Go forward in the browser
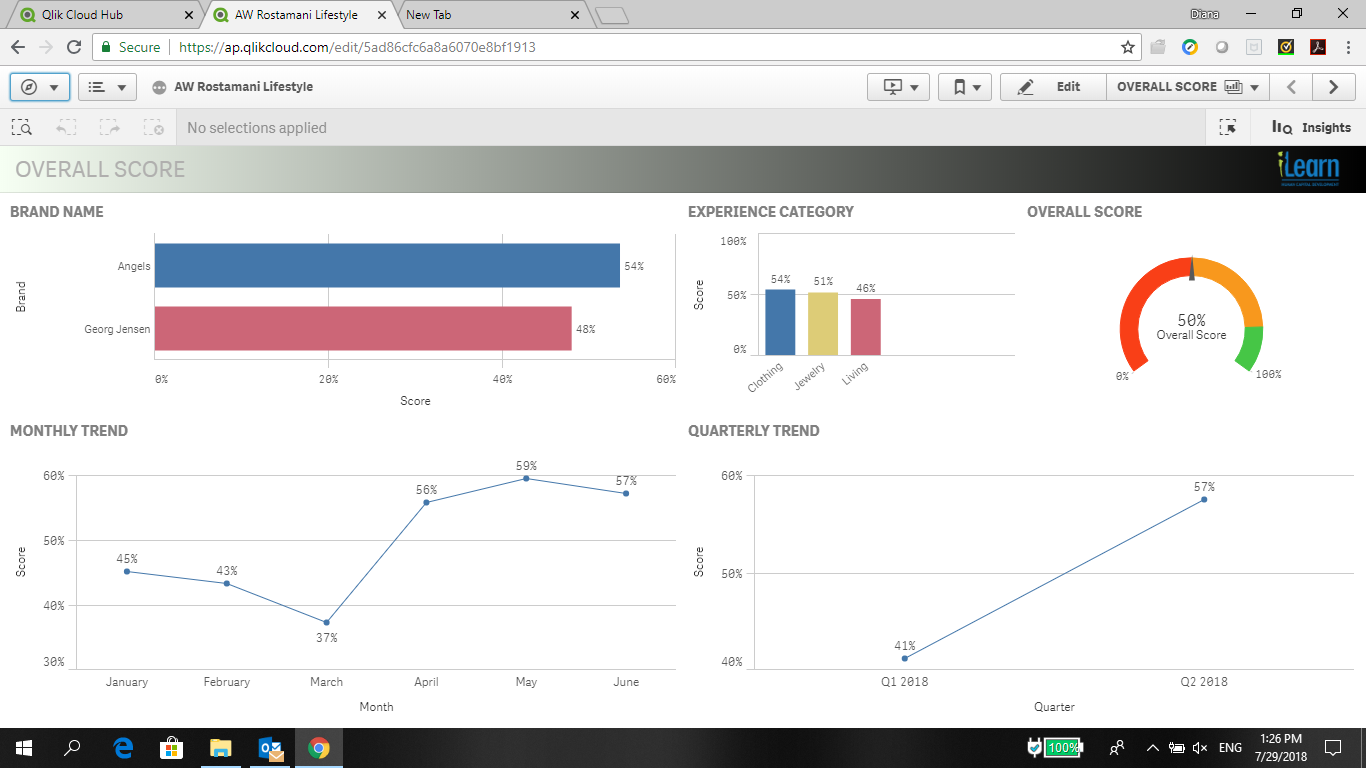This screenshot has width=1366, height=768. [46, 47]
